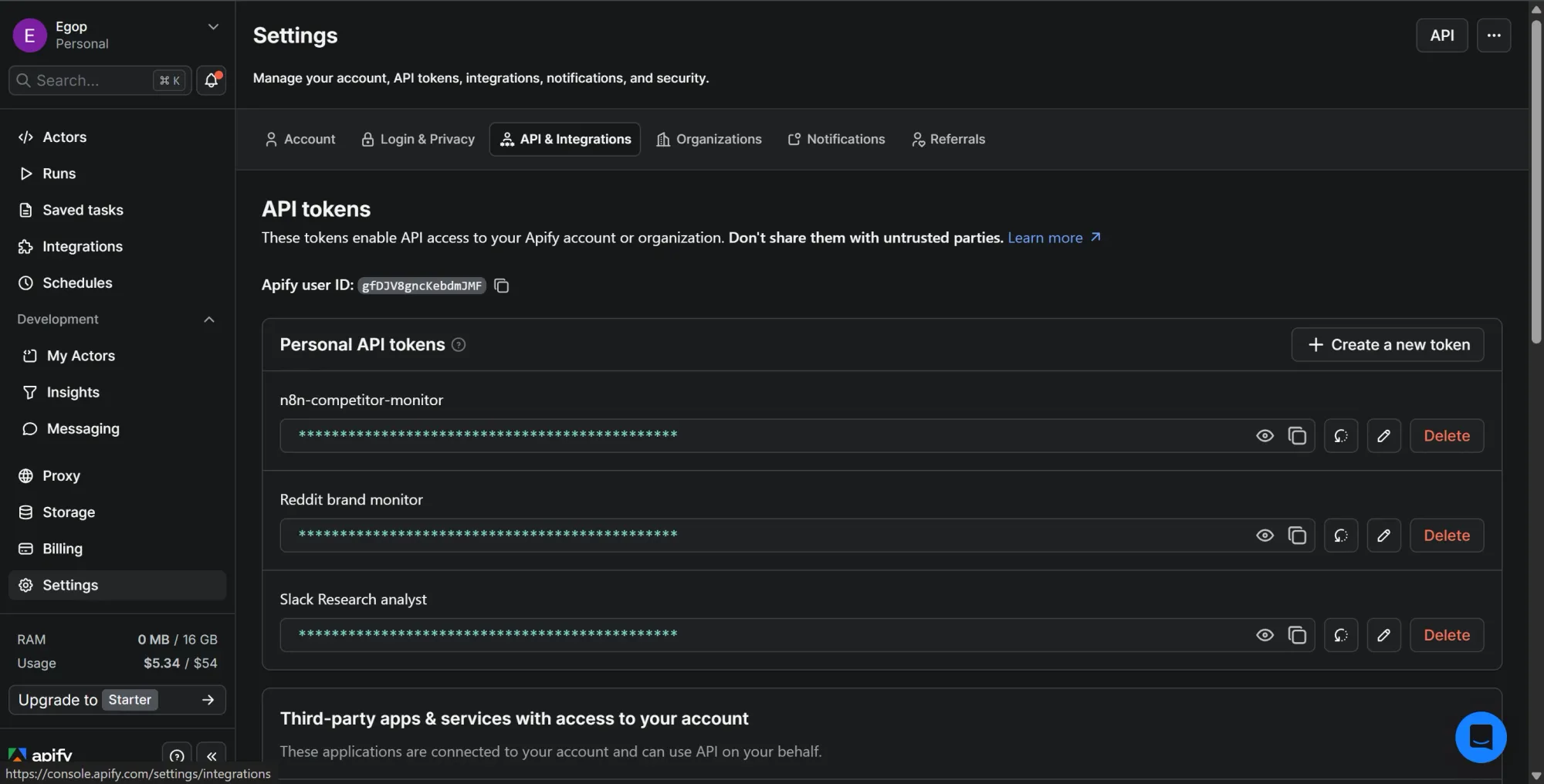1544x784 pixels.
Task: Switch to the Account tab
Action: tap(300, 140)
